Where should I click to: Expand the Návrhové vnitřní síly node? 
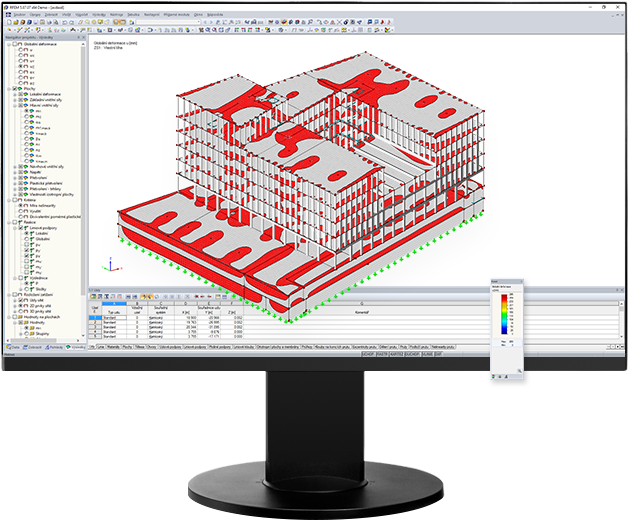pos(15,167)
